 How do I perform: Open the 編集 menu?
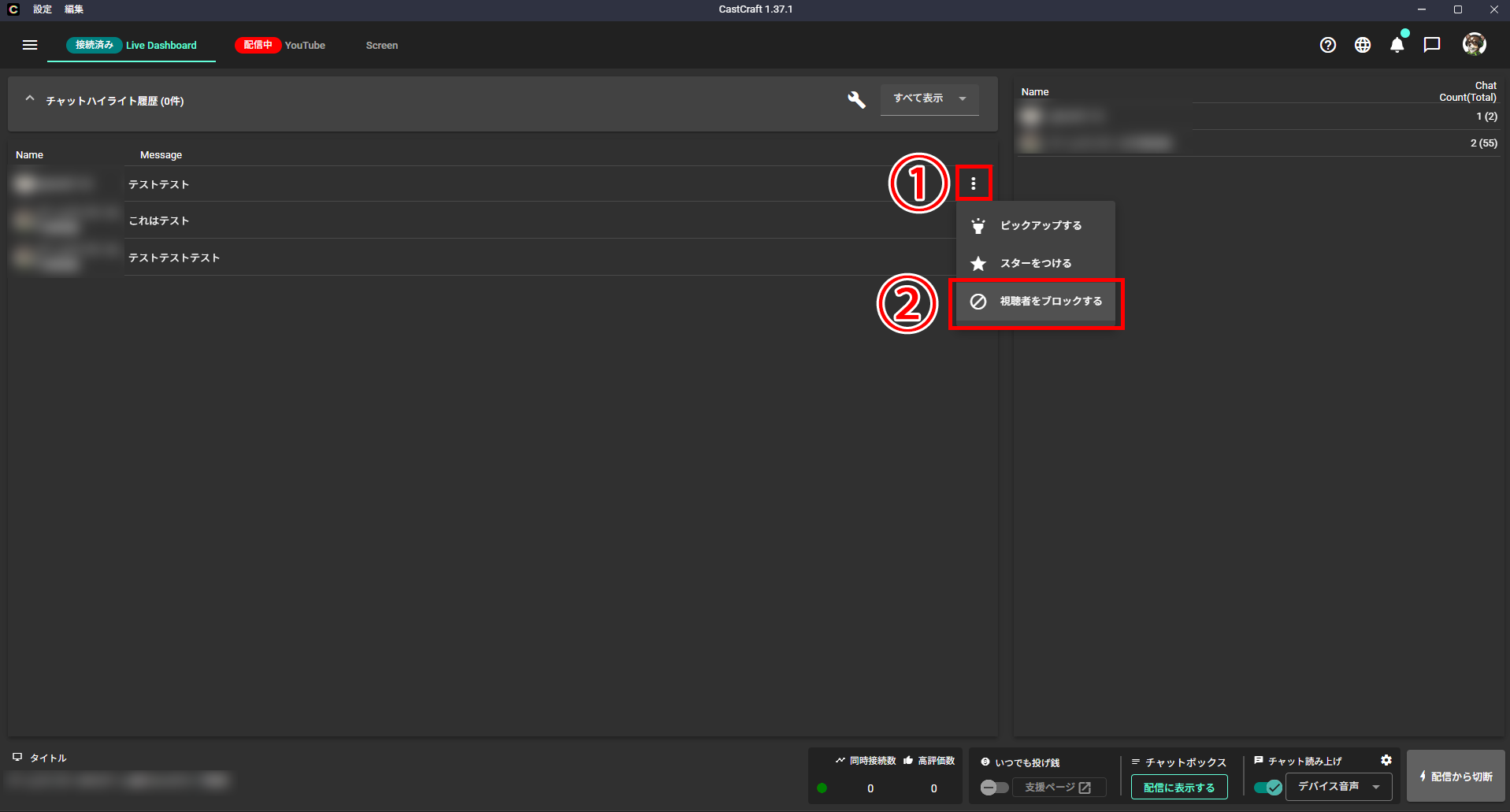tap(74, 9)
